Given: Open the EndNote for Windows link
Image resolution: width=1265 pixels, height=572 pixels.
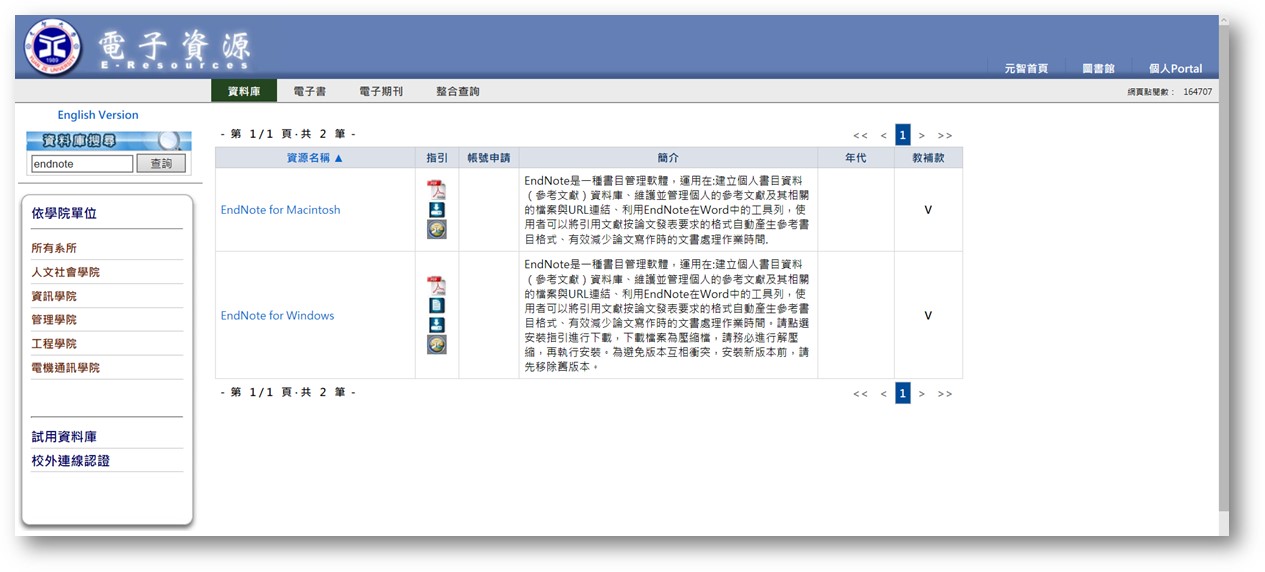Looking at the screenshot, I should click(277, 316).
